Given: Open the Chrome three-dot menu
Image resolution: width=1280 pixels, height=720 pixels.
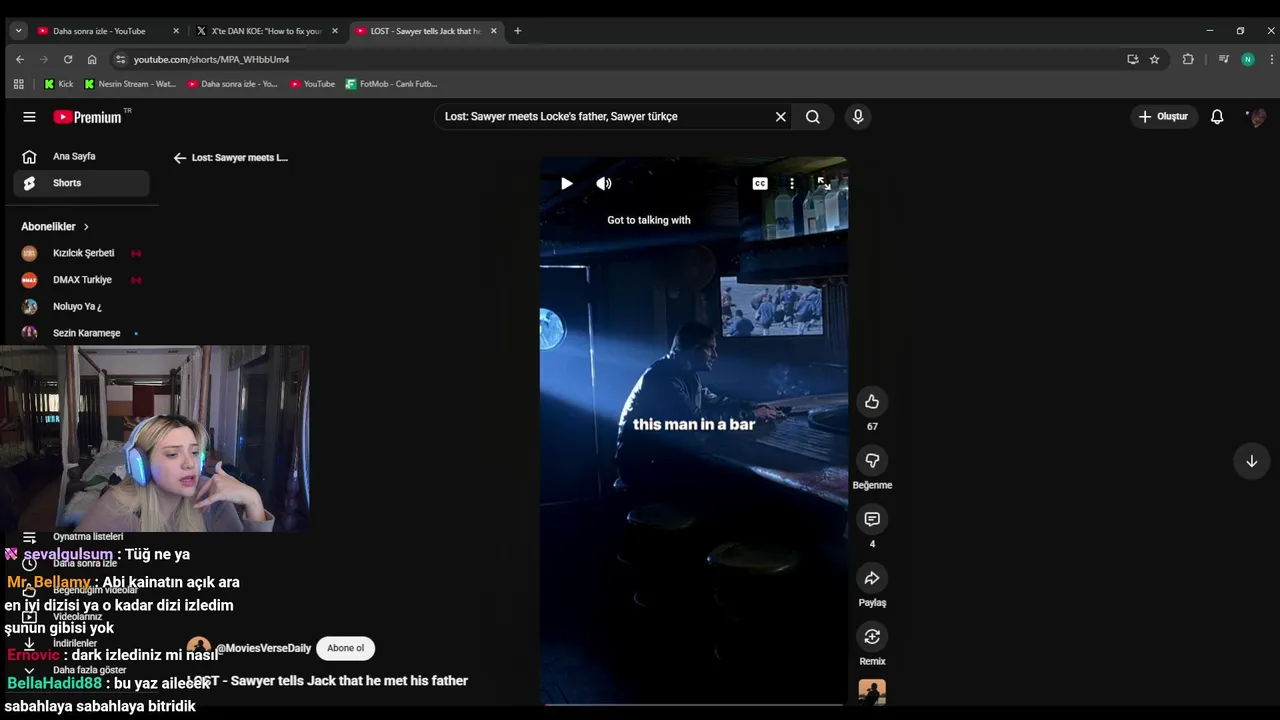Looking at the screenshot, I should pyautogui.click(x=1271, y=59).
